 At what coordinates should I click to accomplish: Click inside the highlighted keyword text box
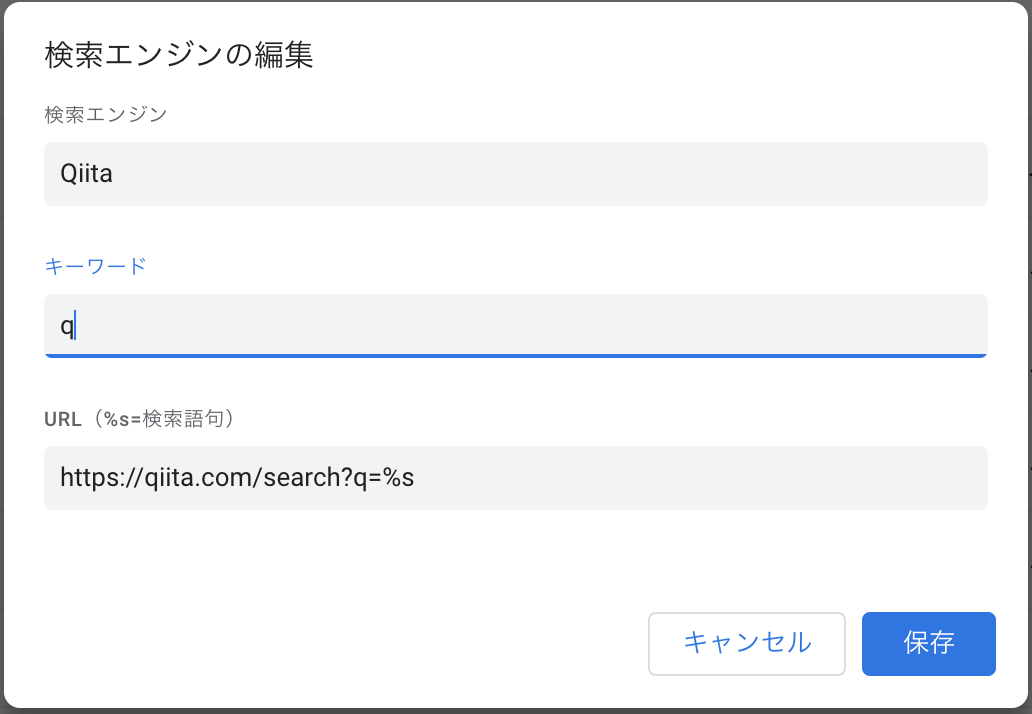click(x=400, y=324)
